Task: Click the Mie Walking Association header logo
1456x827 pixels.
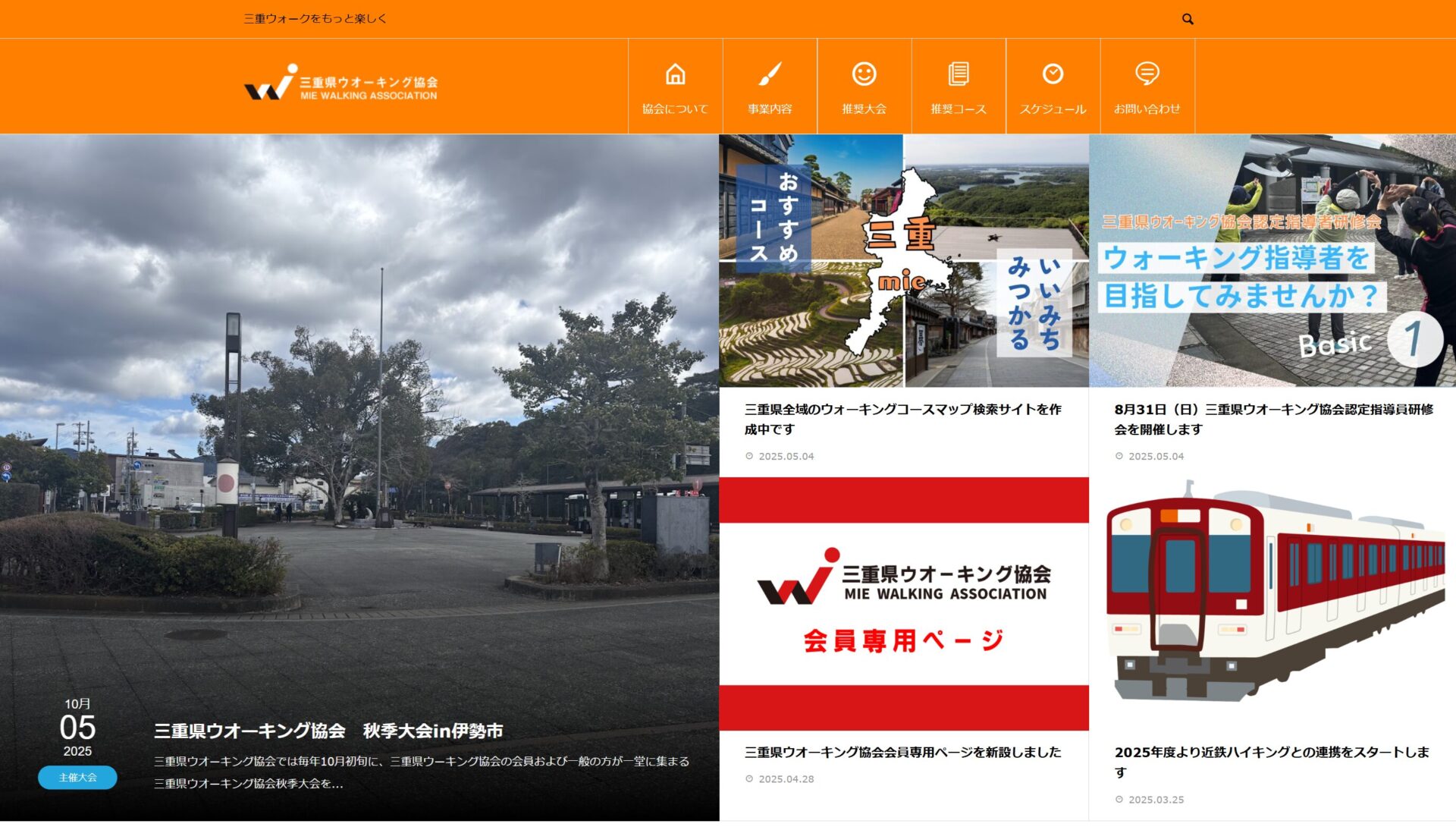Action: [x=340, y=83]
